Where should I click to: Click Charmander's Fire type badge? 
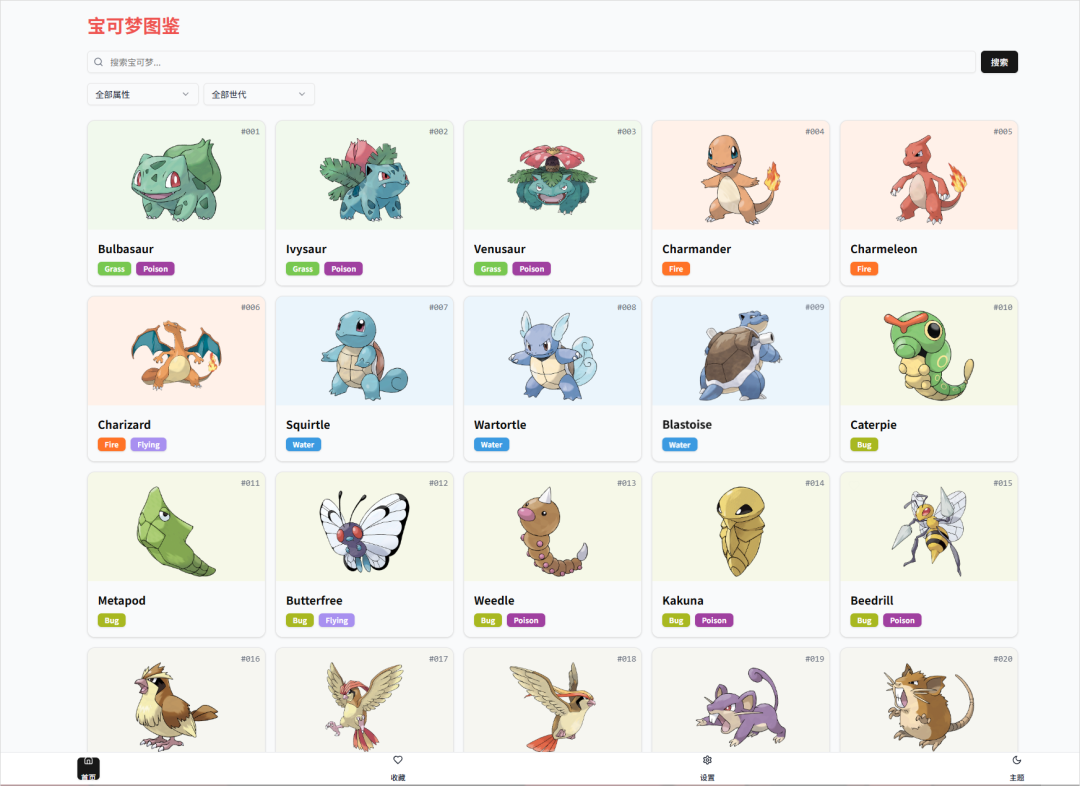[x=676, y=269]
